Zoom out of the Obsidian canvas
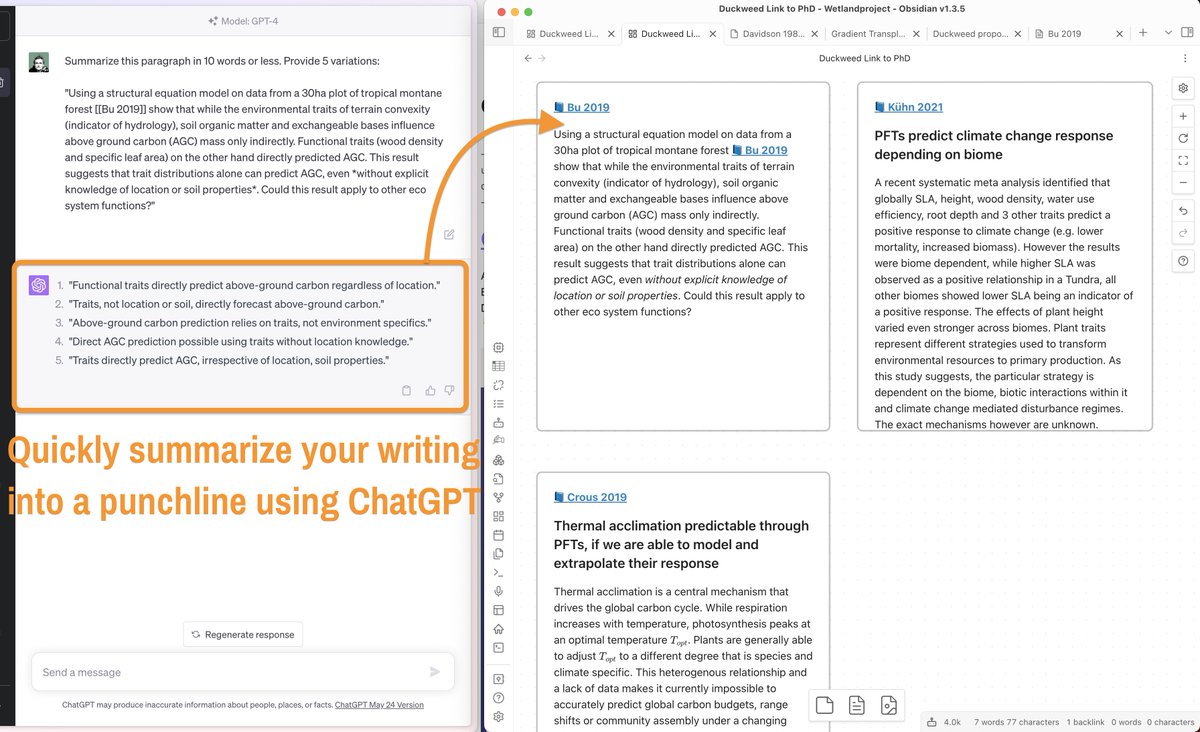The height and width of the screenshot is (732, 1200). click(x=1183, y=183)
